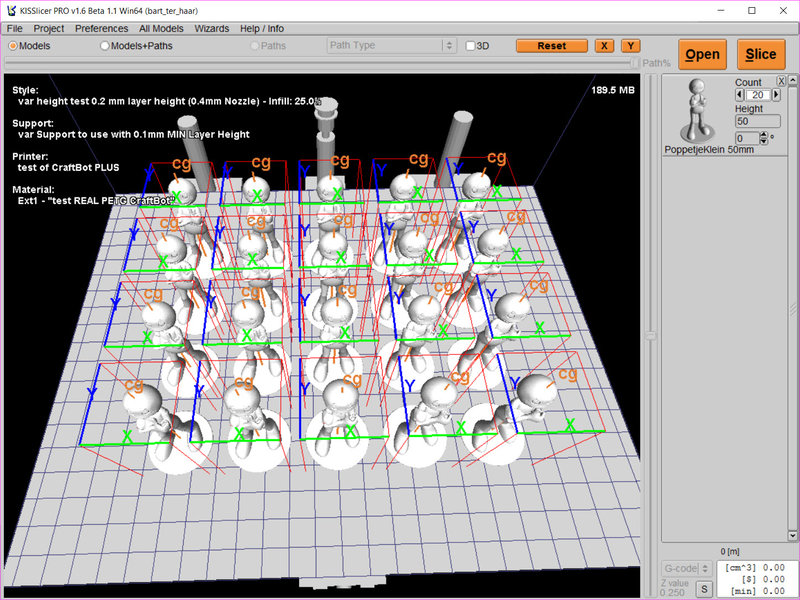The image size is (800, 600).
Task: Click the vertical layer slider beside the viewport
Action: coord(651,335)
